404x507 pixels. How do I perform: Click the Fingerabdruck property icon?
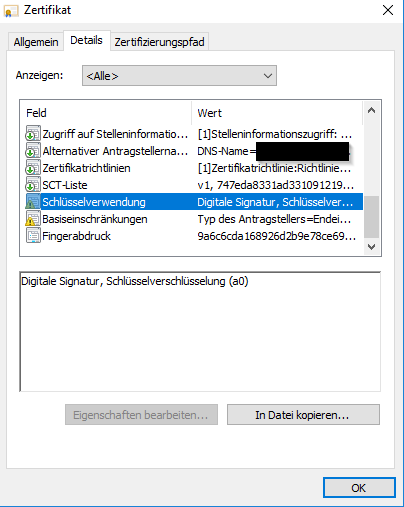click(33, 236)
